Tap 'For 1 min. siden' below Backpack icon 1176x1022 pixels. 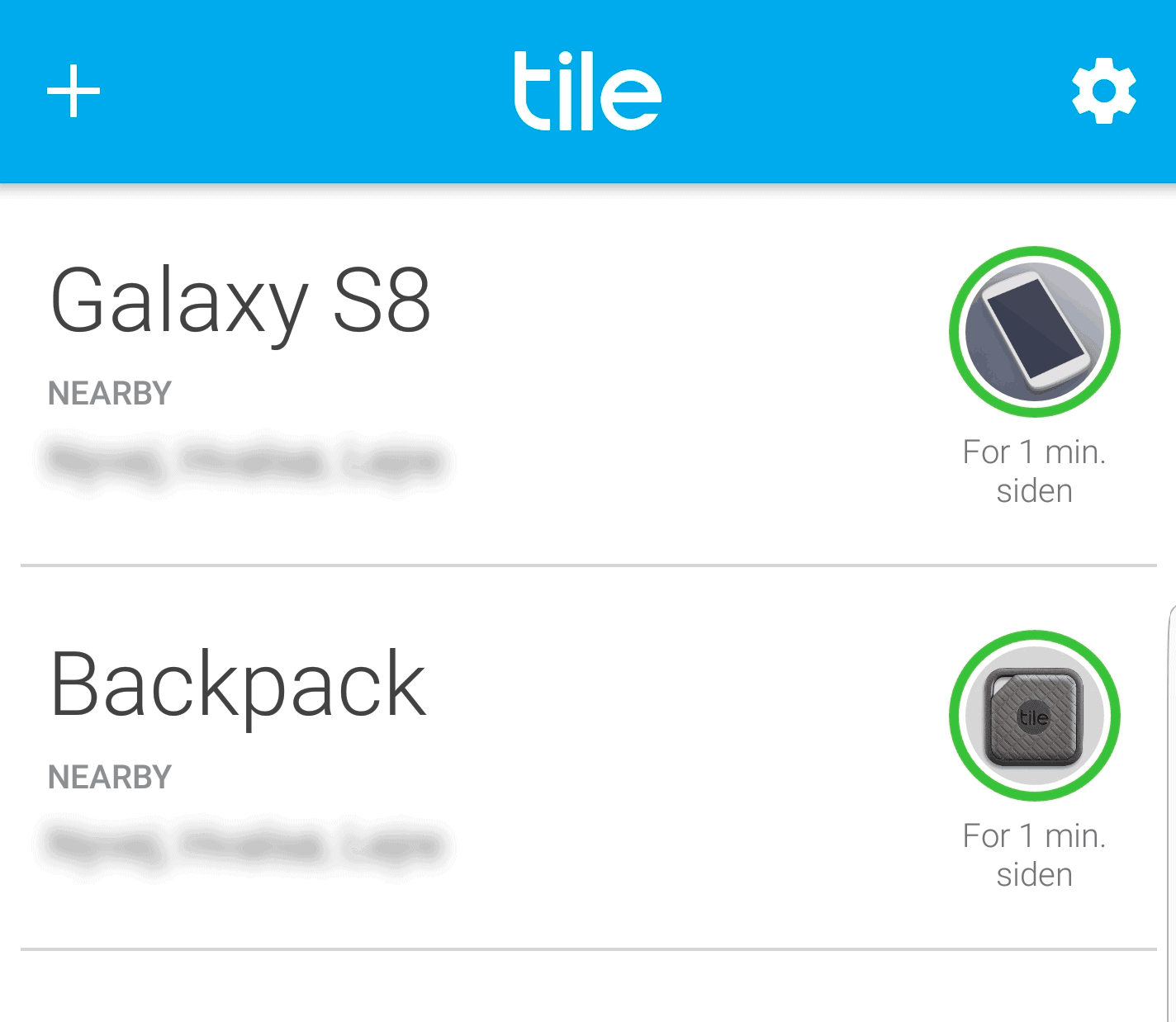pos(1035,855)
